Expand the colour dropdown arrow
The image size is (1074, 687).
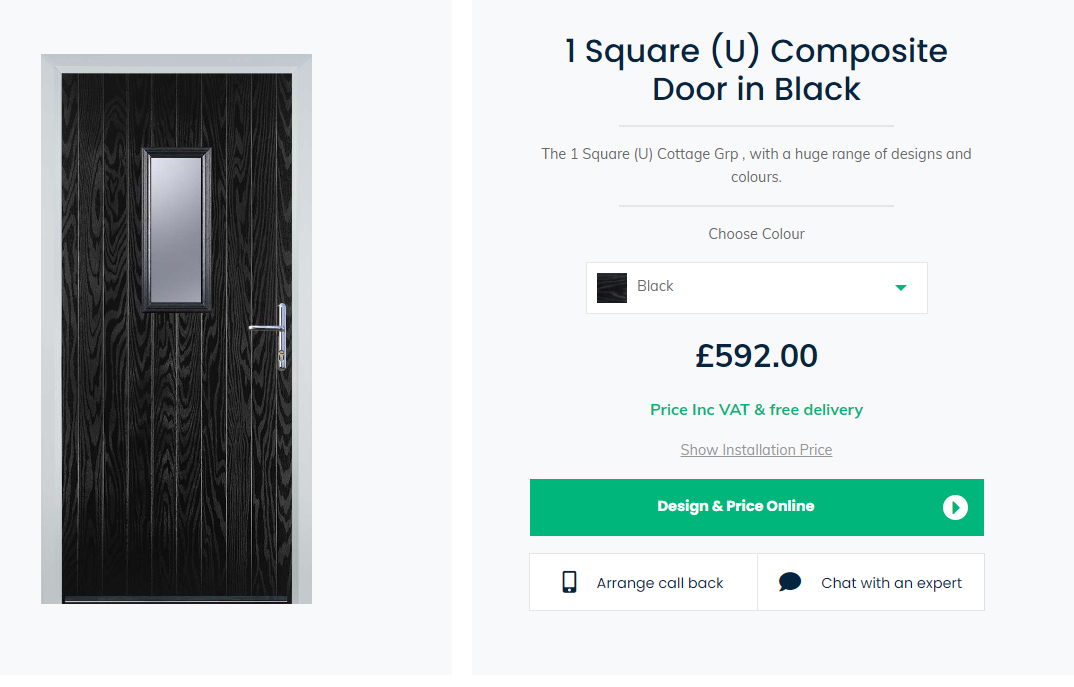pos(900,288)
